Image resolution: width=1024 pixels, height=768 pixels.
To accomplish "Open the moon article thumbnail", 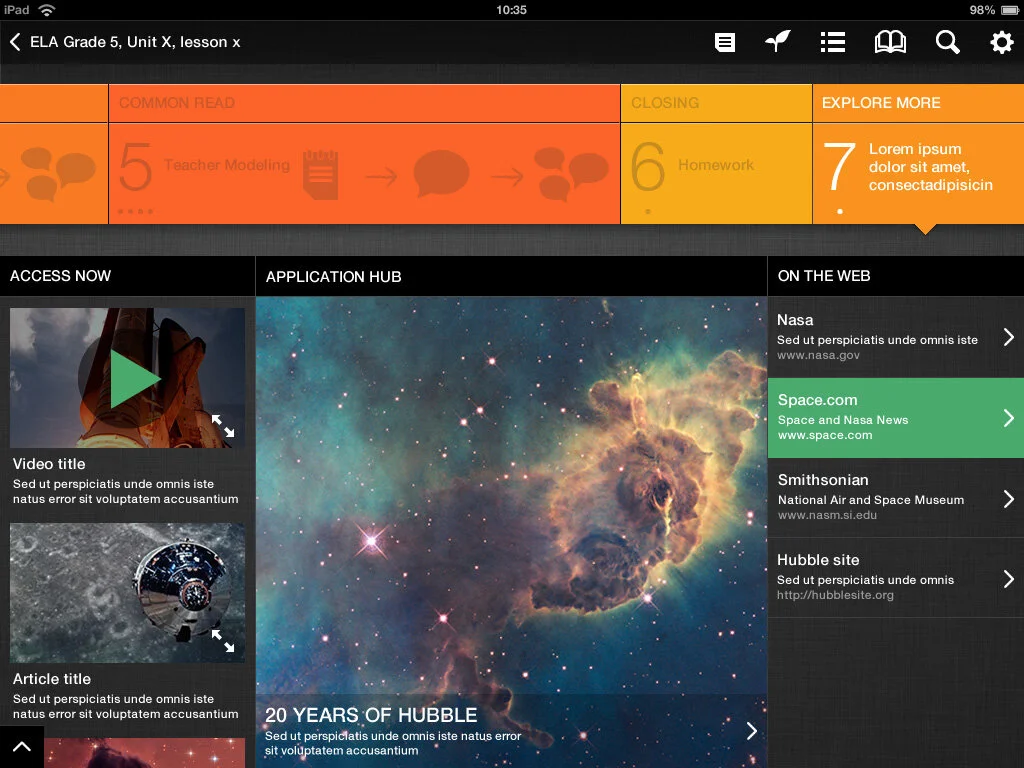I will (x=127, y=593).
